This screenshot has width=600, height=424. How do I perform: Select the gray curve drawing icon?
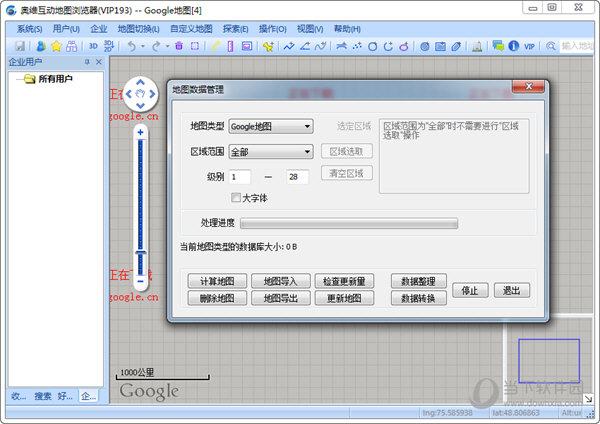pyautogui.click(x=320, y=46)
